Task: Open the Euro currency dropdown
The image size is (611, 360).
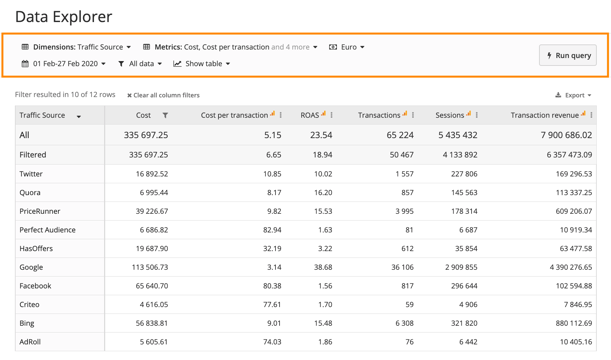Action: click(347, 47)
